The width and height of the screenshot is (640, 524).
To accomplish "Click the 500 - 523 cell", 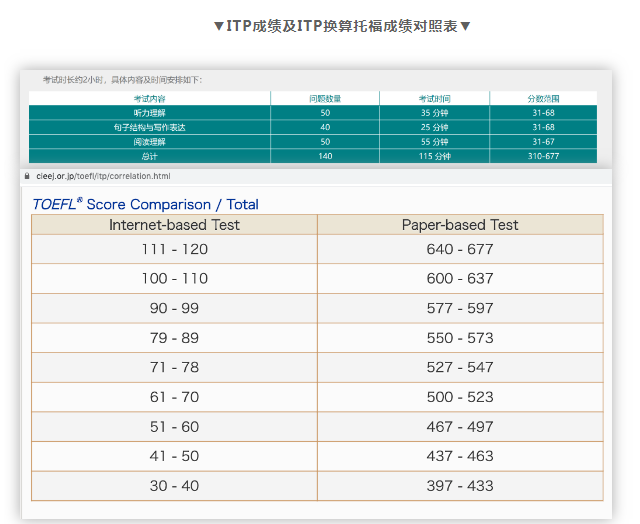I will click(x=460, y=397).
